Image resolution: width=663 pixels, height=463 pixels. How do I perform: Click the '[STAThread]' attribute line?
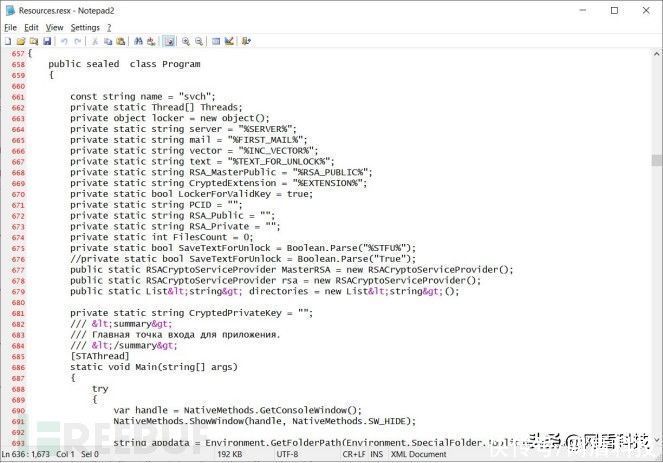click(x=100, y=356)
